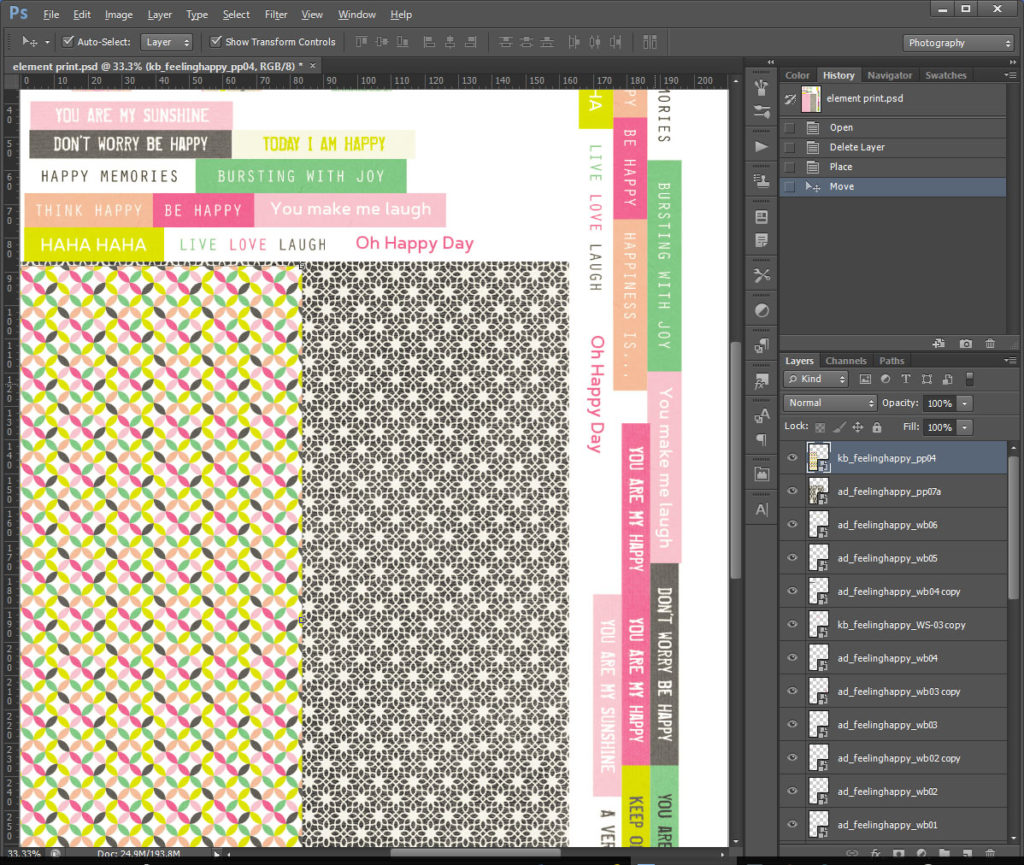Click the create document from state icon

[940, 343]
